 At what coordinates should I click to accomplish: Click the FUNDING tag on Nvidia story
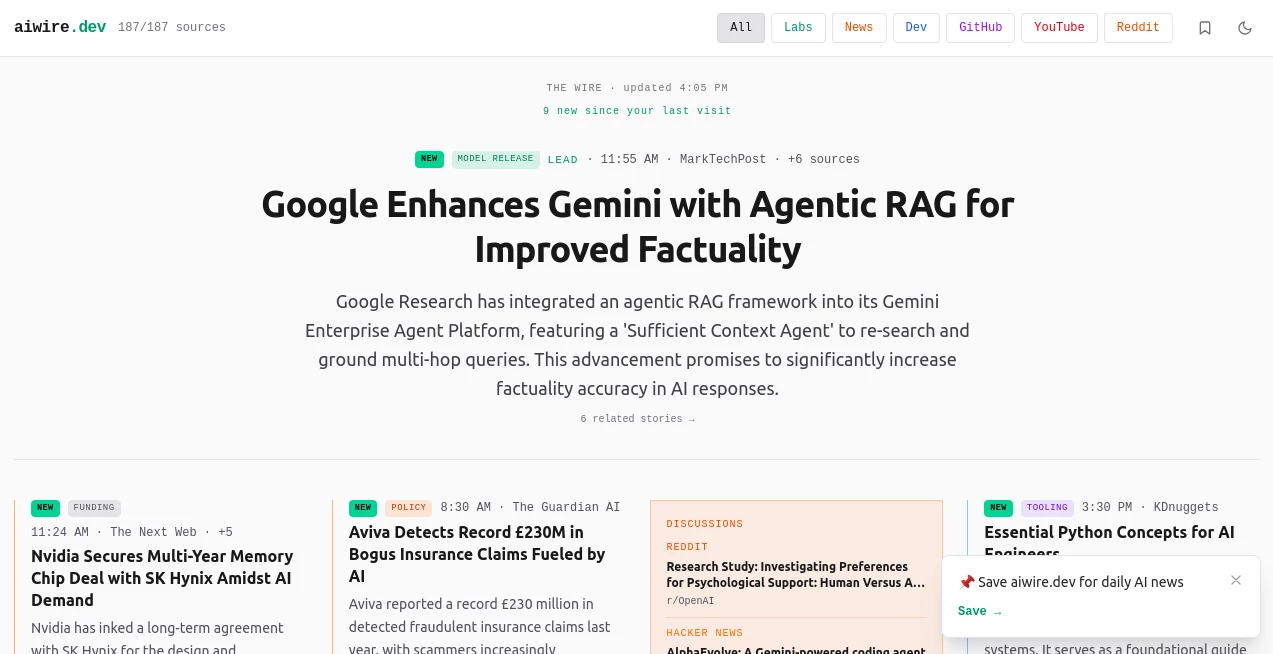tap(94, 508)
